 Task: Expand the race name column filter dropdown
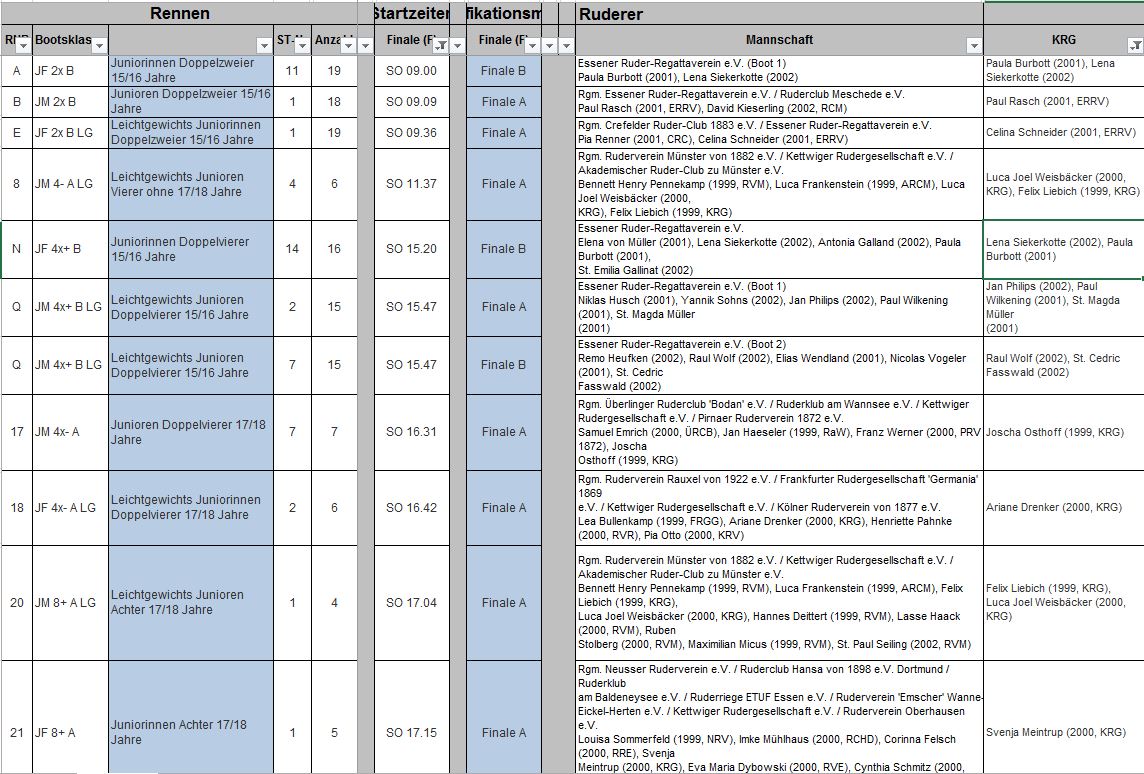(x=263, y=45)
